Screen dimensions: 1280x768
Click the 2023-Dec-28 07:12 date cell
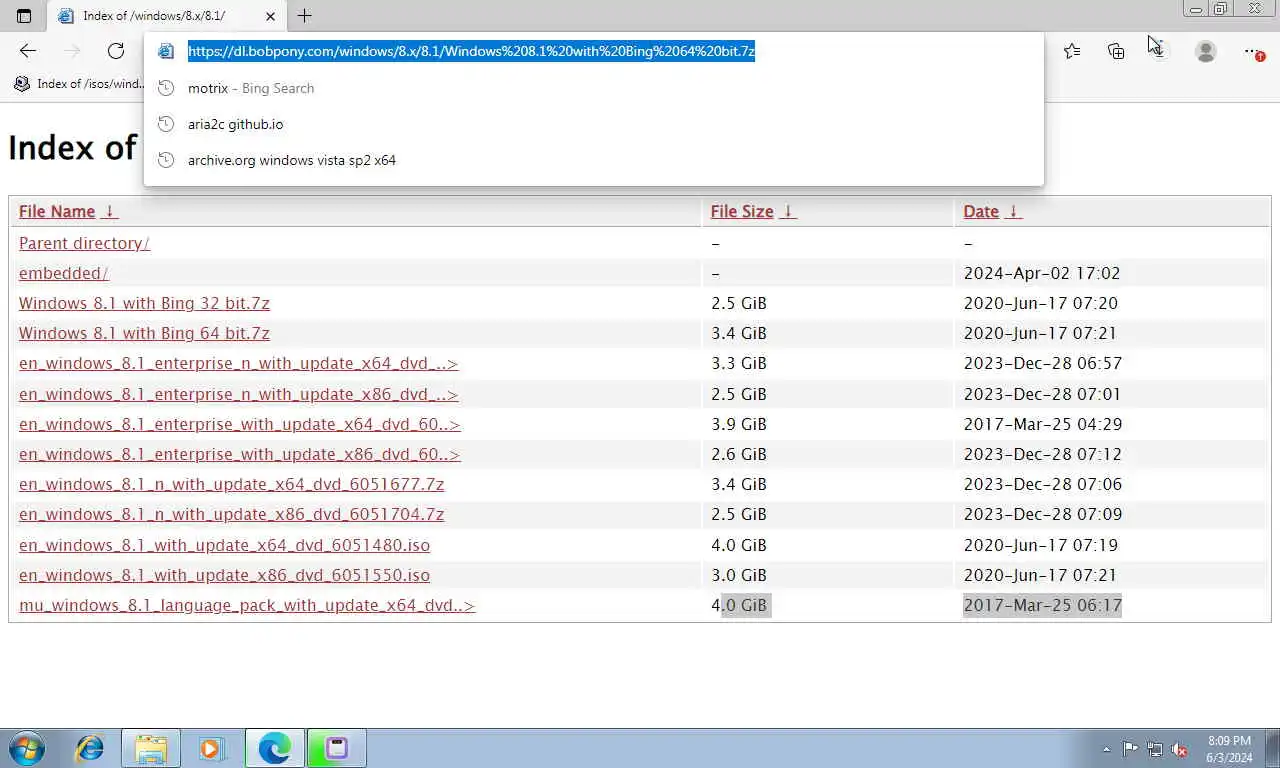[1043, 454]
